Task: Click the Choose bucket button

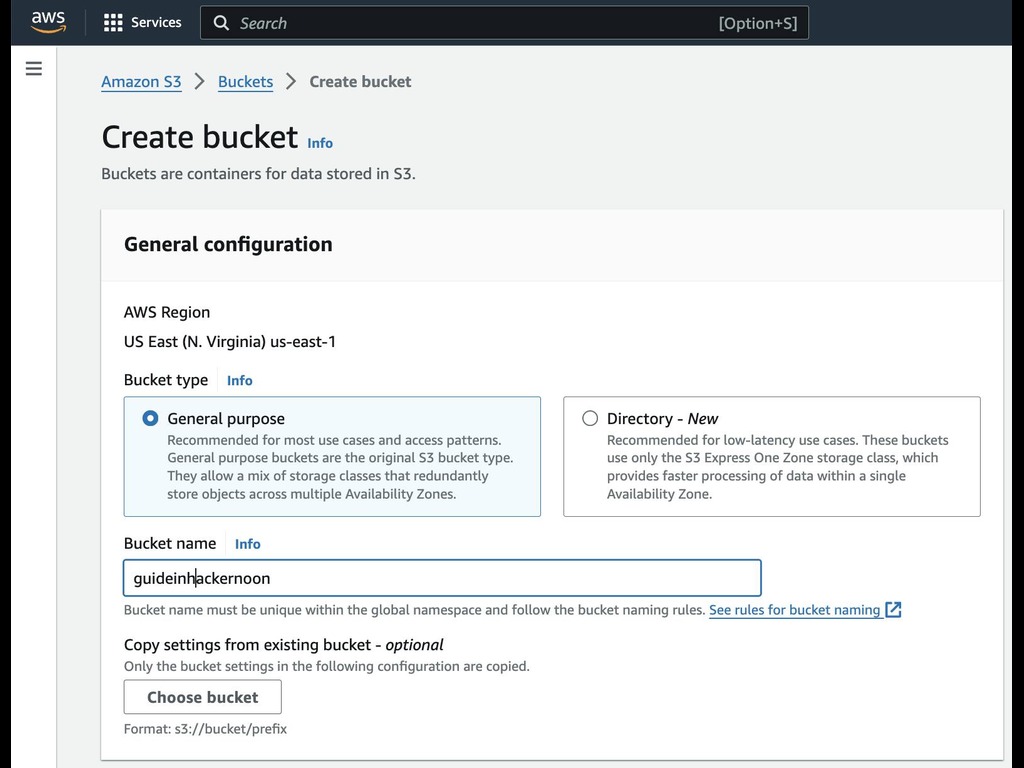Action: [202, 697]
